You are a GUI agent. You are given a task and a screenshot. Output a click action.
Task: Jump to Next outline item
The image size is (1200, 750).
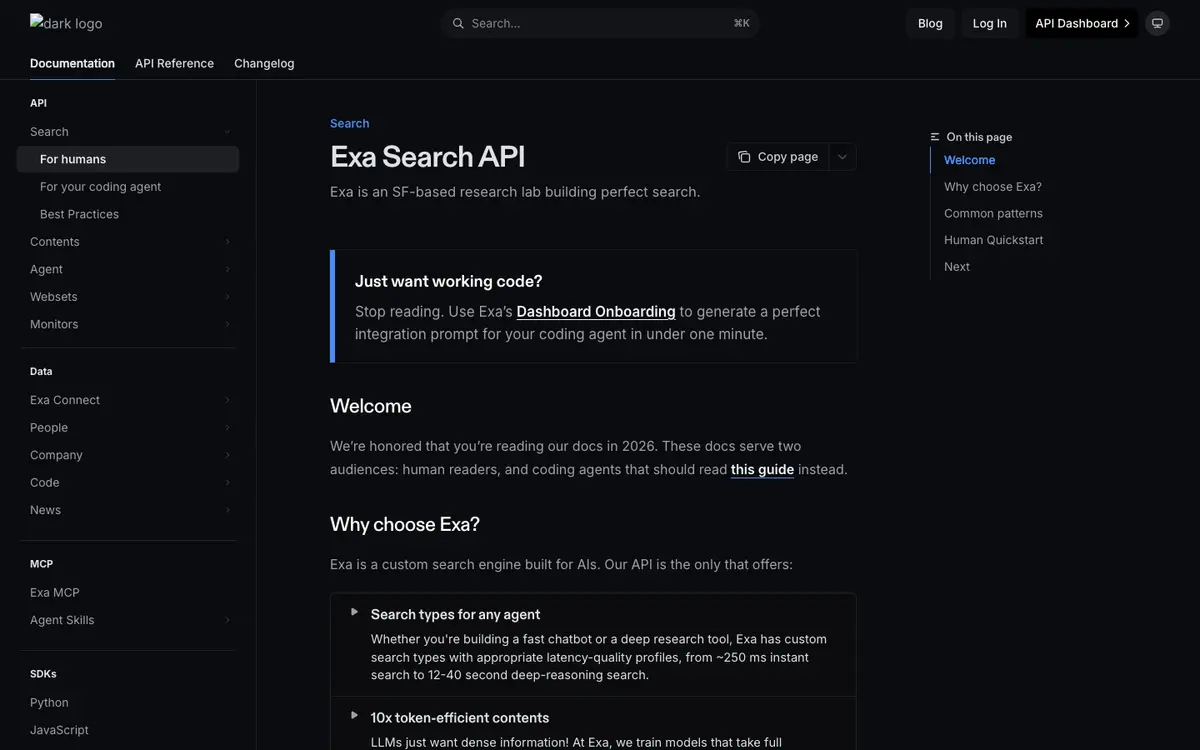coord(957,267)
